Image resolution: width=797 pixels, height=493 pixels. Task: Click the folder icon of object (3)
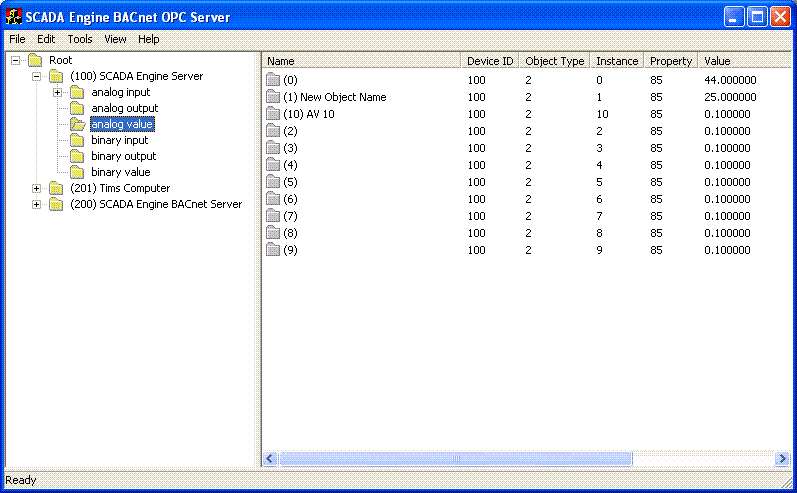[x=273, y=148]
